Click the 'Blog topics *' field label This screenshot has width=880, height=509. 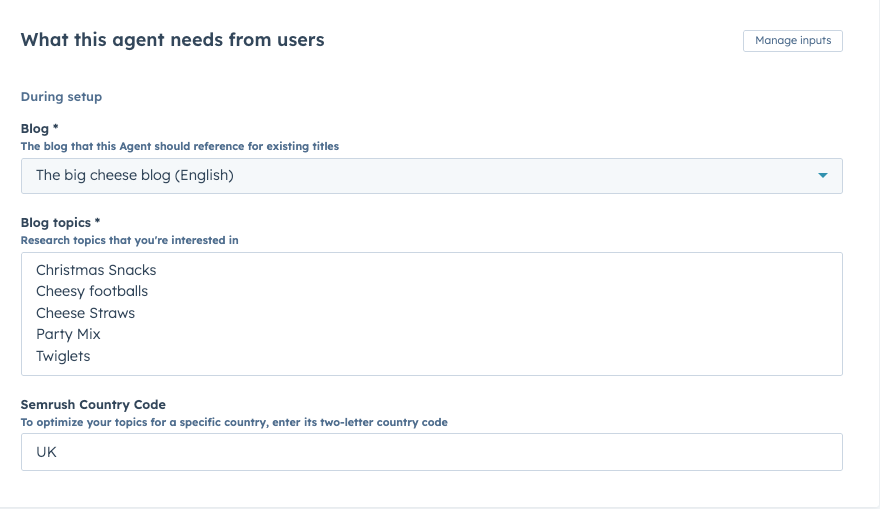[61, 223]
